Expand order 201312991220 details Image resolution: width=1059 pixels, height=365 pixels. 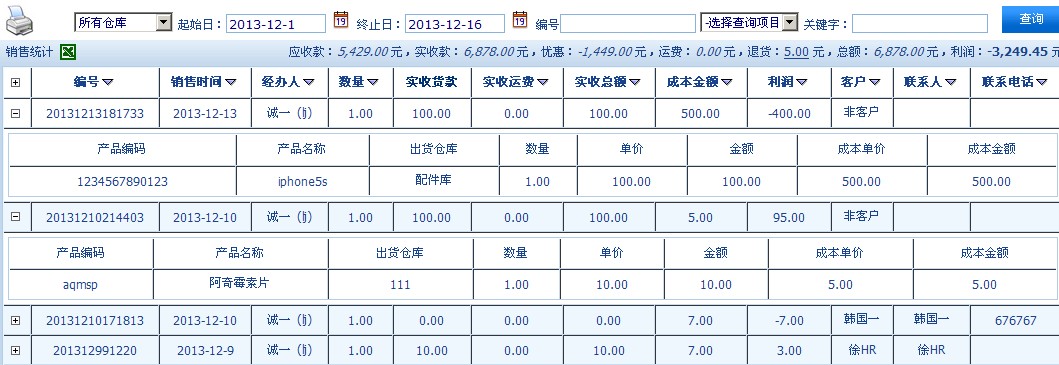16,350
